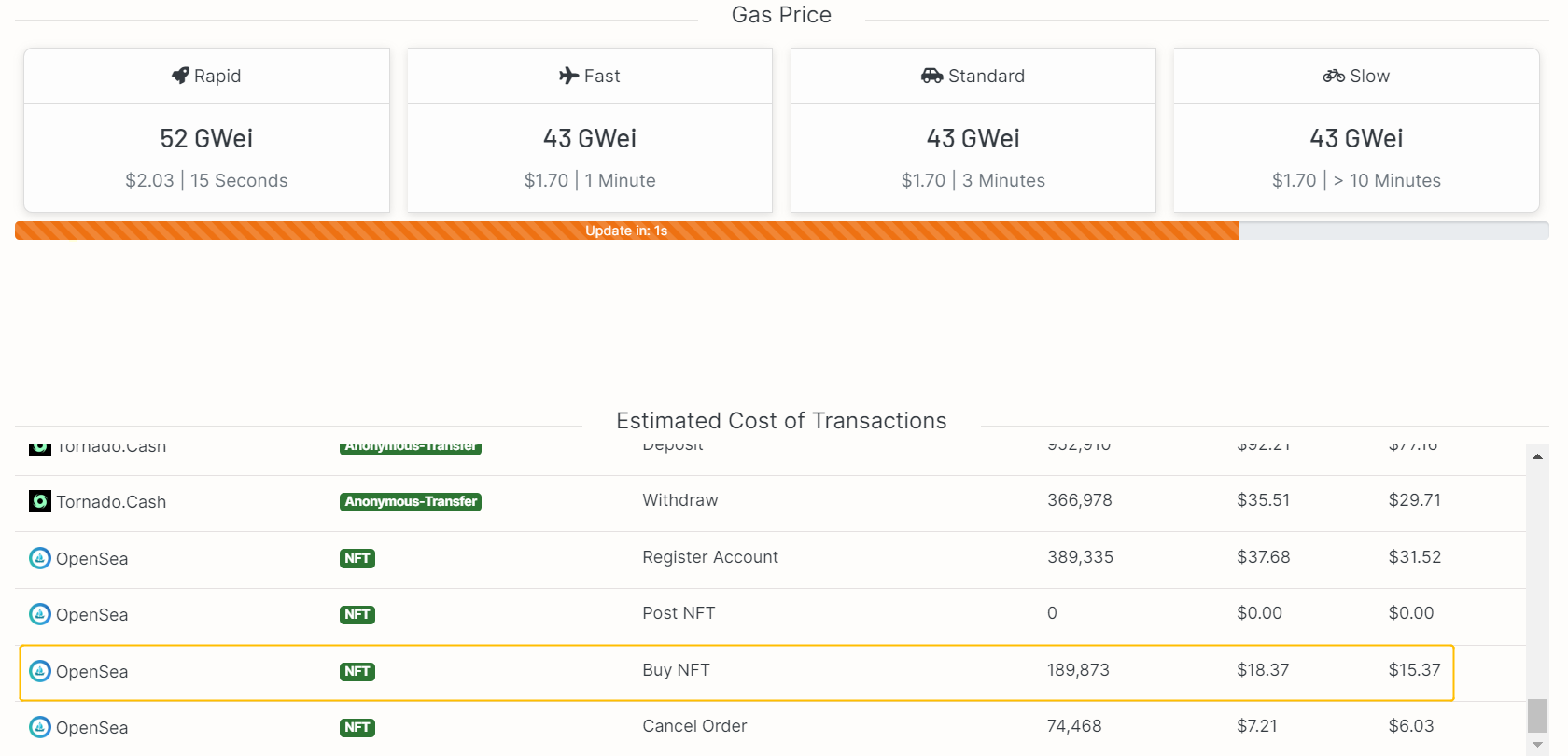Click the NFT tag in Cancel Order row
This screenshot has height=756, width=1568.
pos(357,728)
